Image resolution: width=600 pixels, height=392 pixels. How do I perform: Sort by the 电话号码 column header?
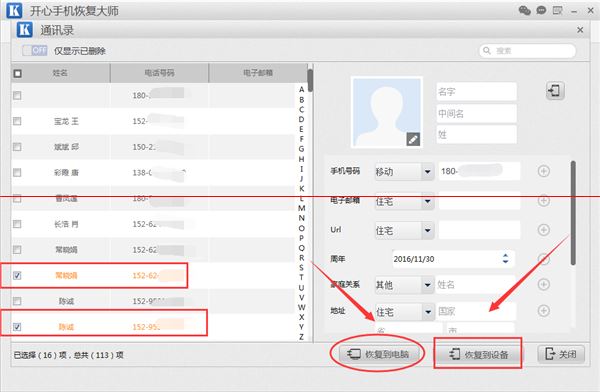pos(160,73)
